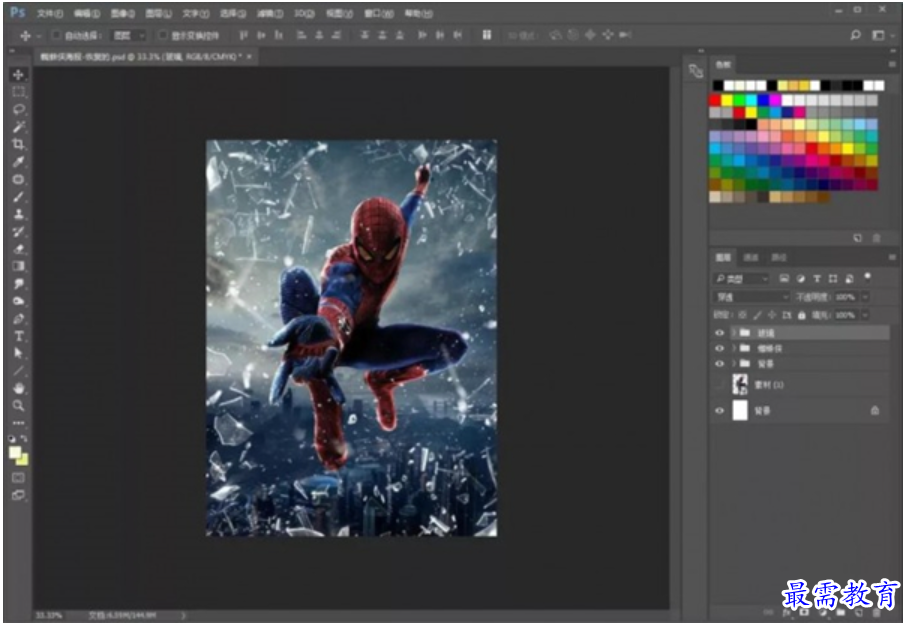Select the Smudge tool
Image resolution: width=906 pixels, height=626 pixels.
(x=18, y=283)
